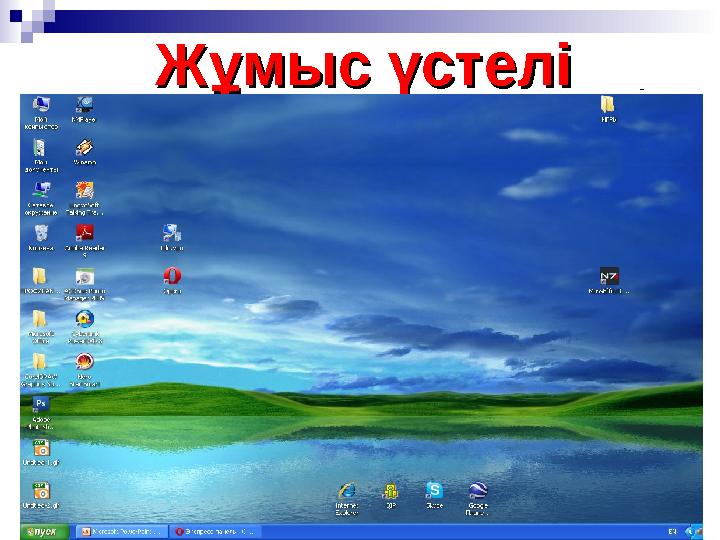Open the N7 Mass Effect shortcut
This screenshot has height=540, width=720.
pyautogui.click(x=609, y=276)
